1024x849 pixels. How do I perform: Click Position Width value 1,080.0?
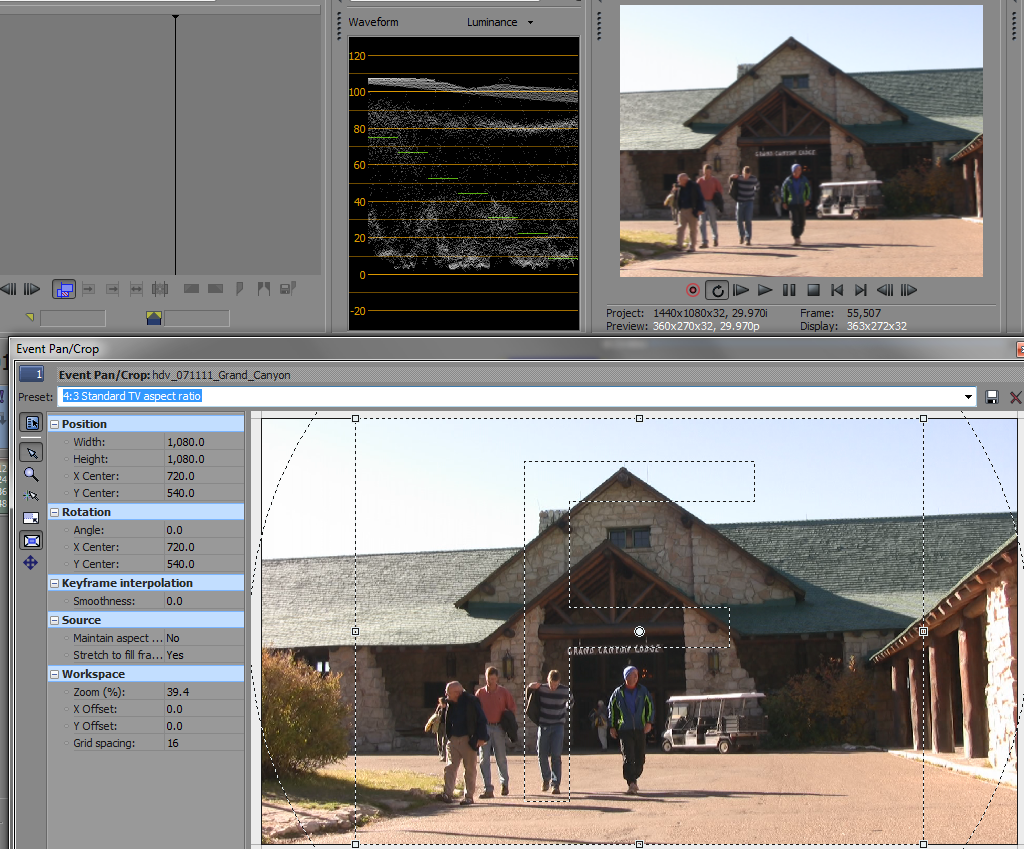click(204, 442)
